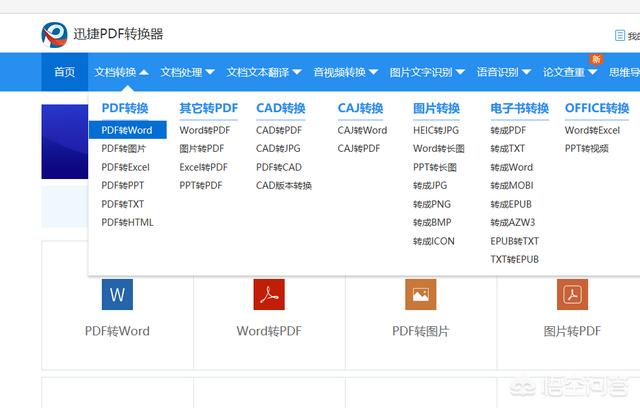Screen dimensions: 640x408
Task: Click the 迅捷PDF转换器 logo icon
Action: tap(54, 35)
